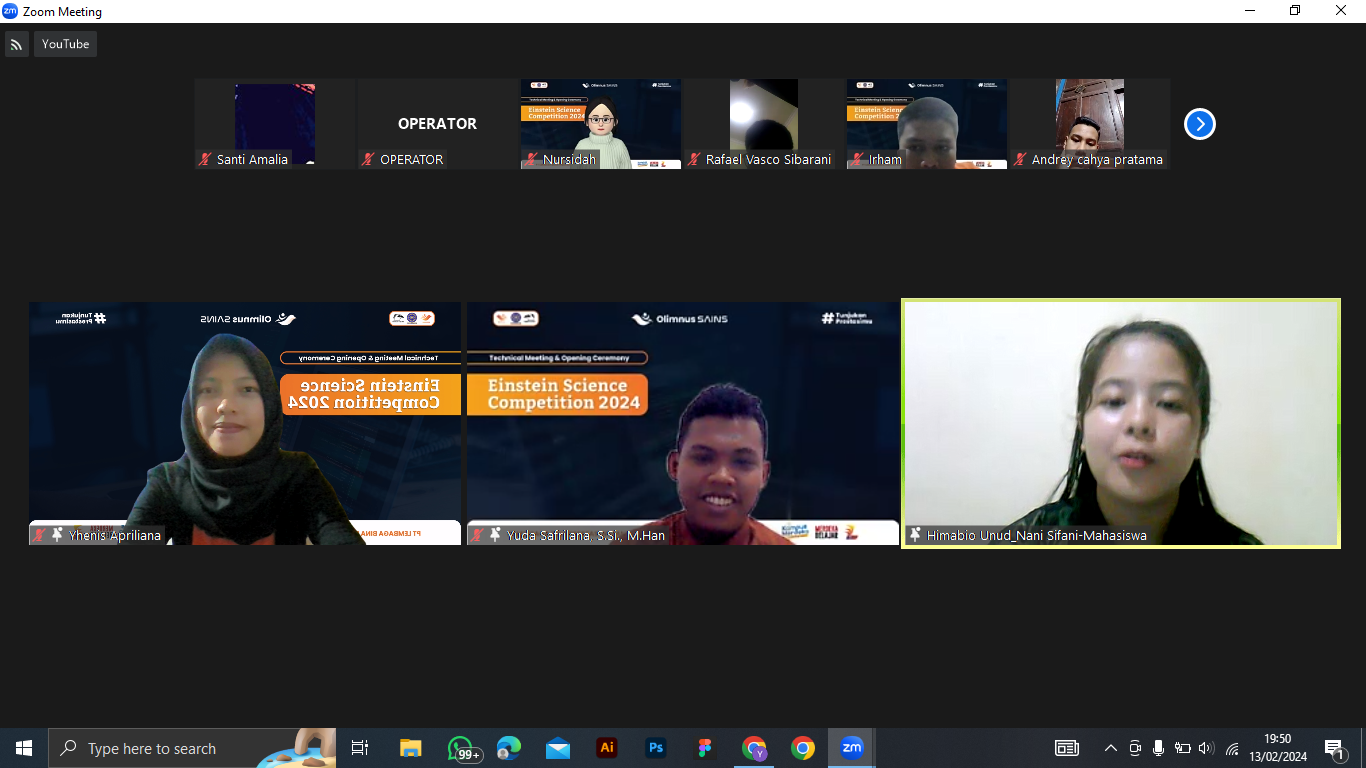Open WhatsApp from the taskbar
The height and width of the screenshot is (768, 1366).
pos(460,748)
